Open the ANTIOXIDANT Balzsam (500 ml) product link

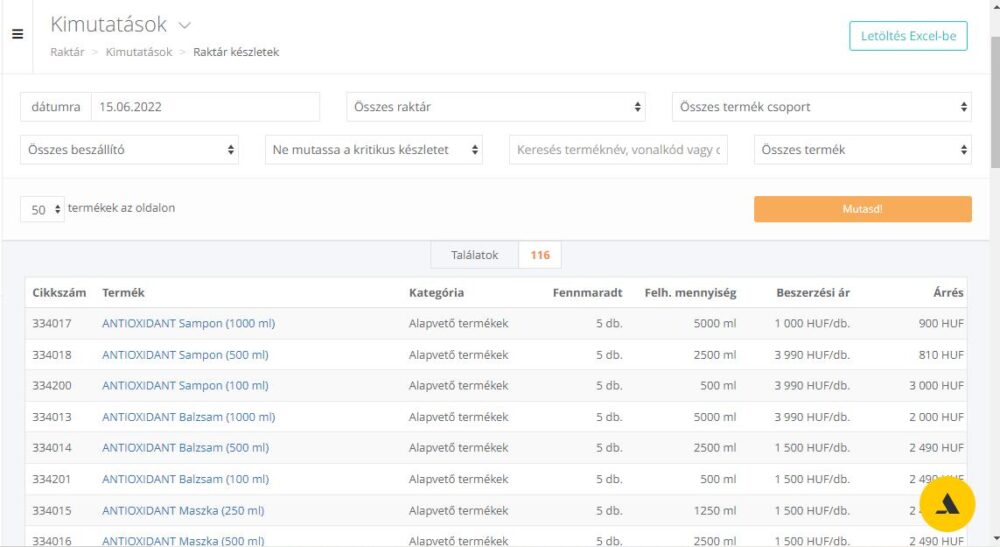185,448
